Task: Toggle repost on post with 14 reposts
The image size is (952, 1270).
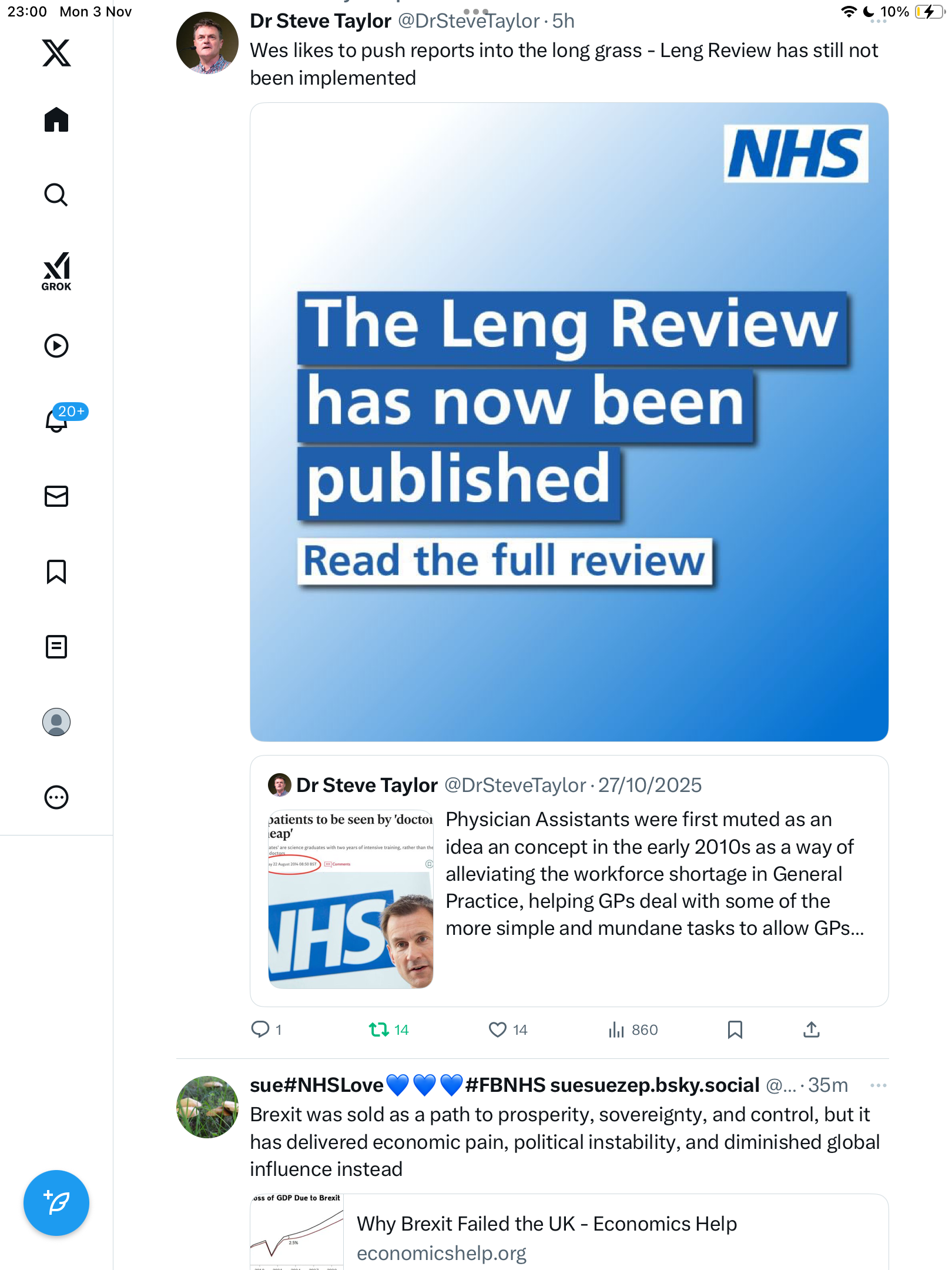Action: pyautogui.click(x=388, y=1030)
